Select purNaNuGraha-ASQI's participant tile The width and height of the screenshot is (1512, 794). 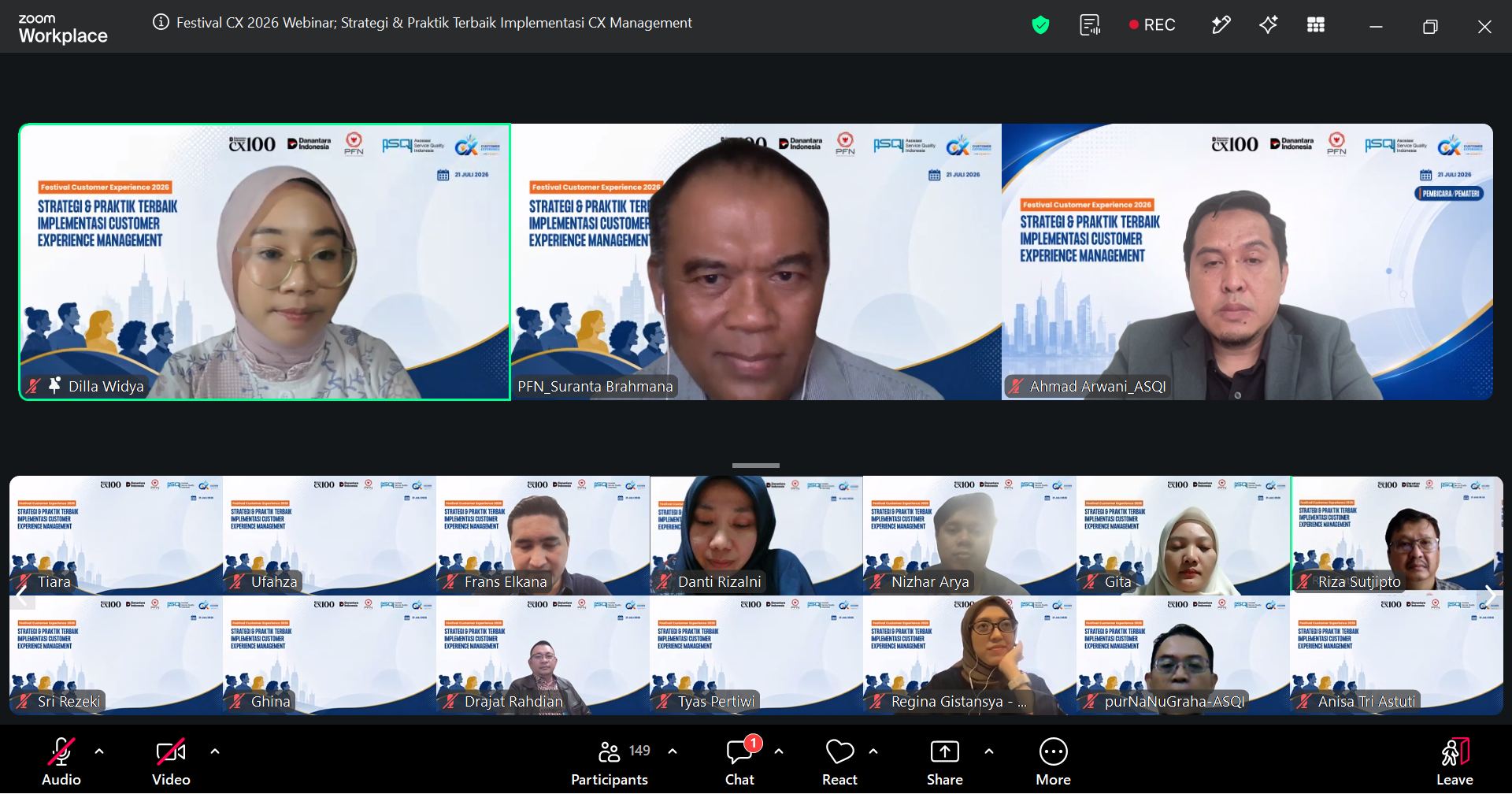click(x=1183, y=655)
